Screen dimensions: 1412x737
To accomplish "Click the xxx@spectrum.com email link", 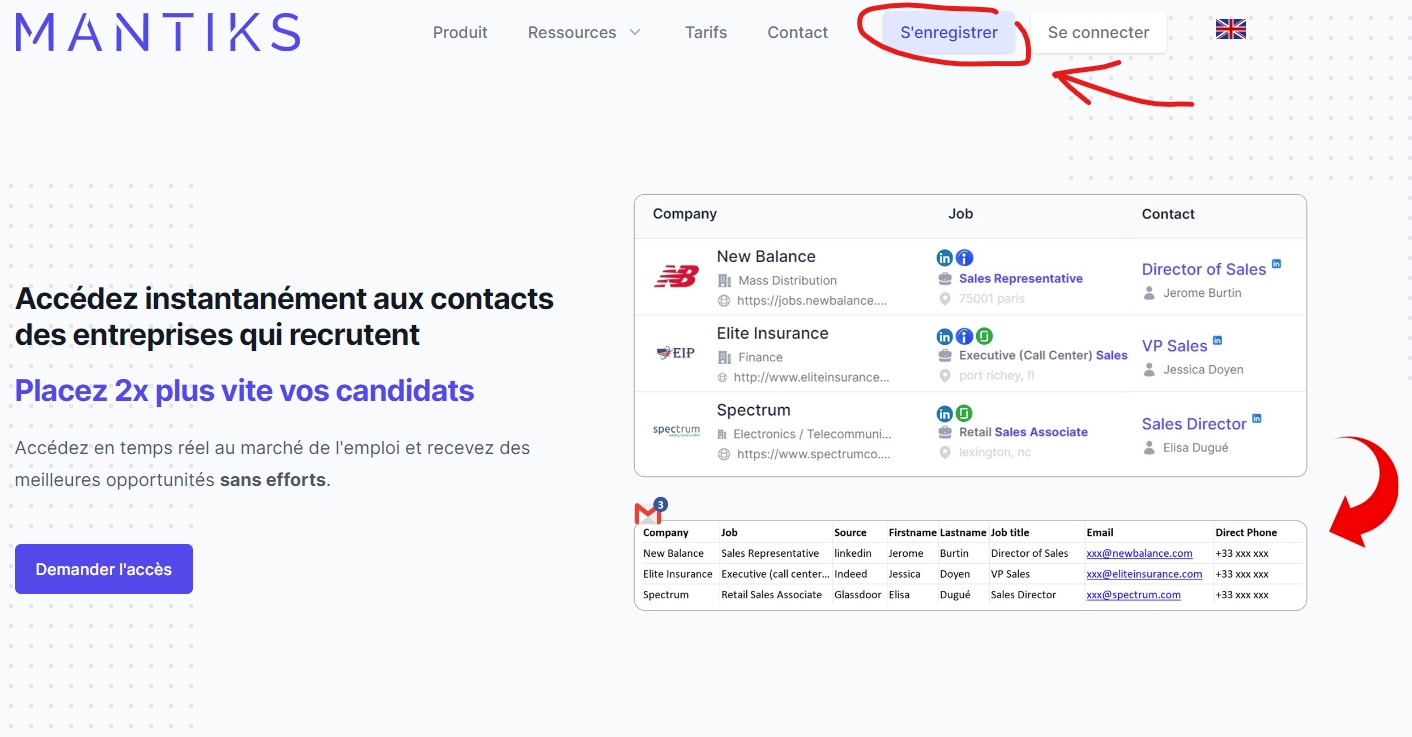I will click(1133, 595).
